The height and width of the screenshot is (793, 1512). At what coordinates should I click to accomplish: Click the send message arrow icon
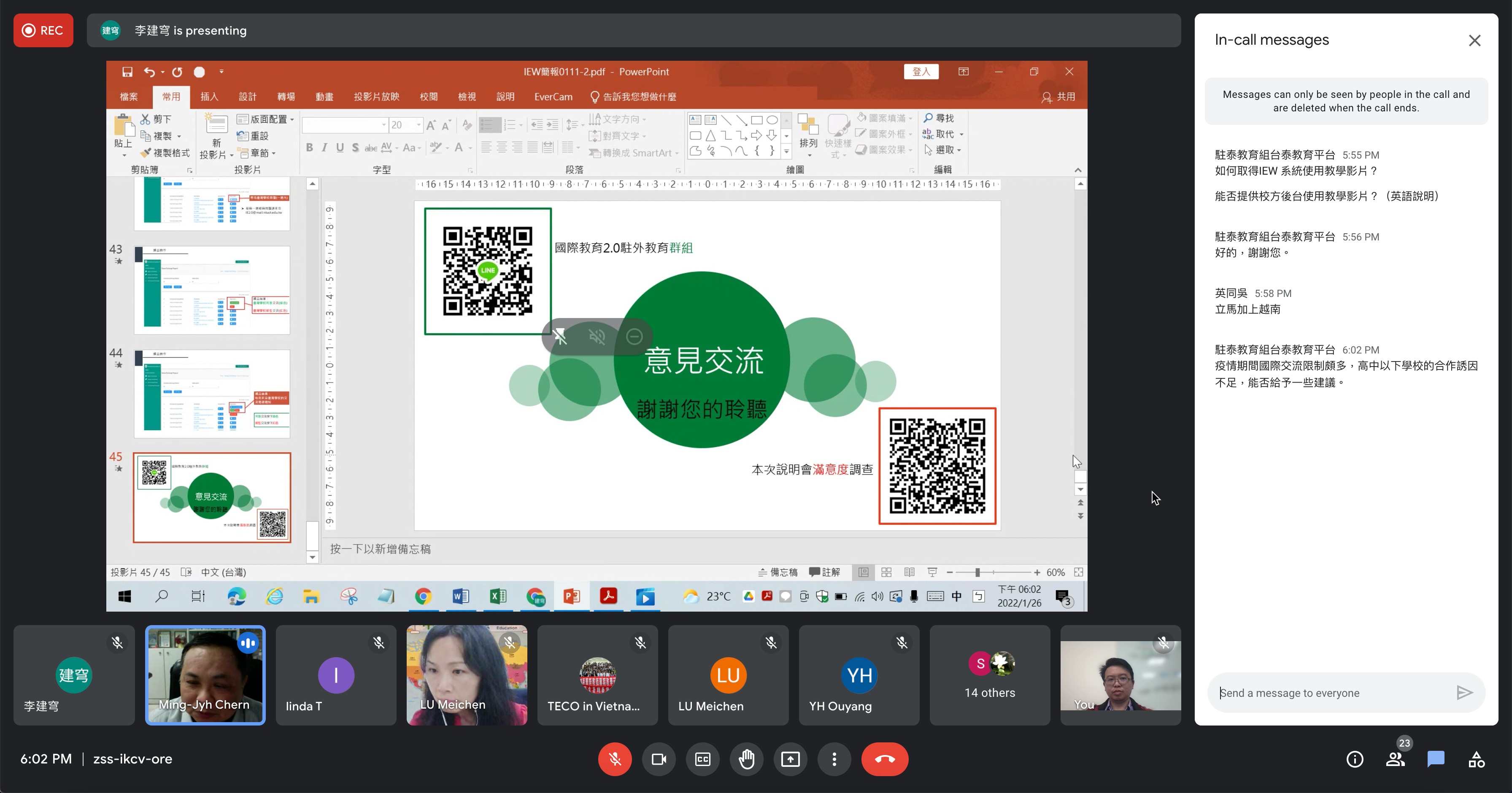coord(1464,693)
